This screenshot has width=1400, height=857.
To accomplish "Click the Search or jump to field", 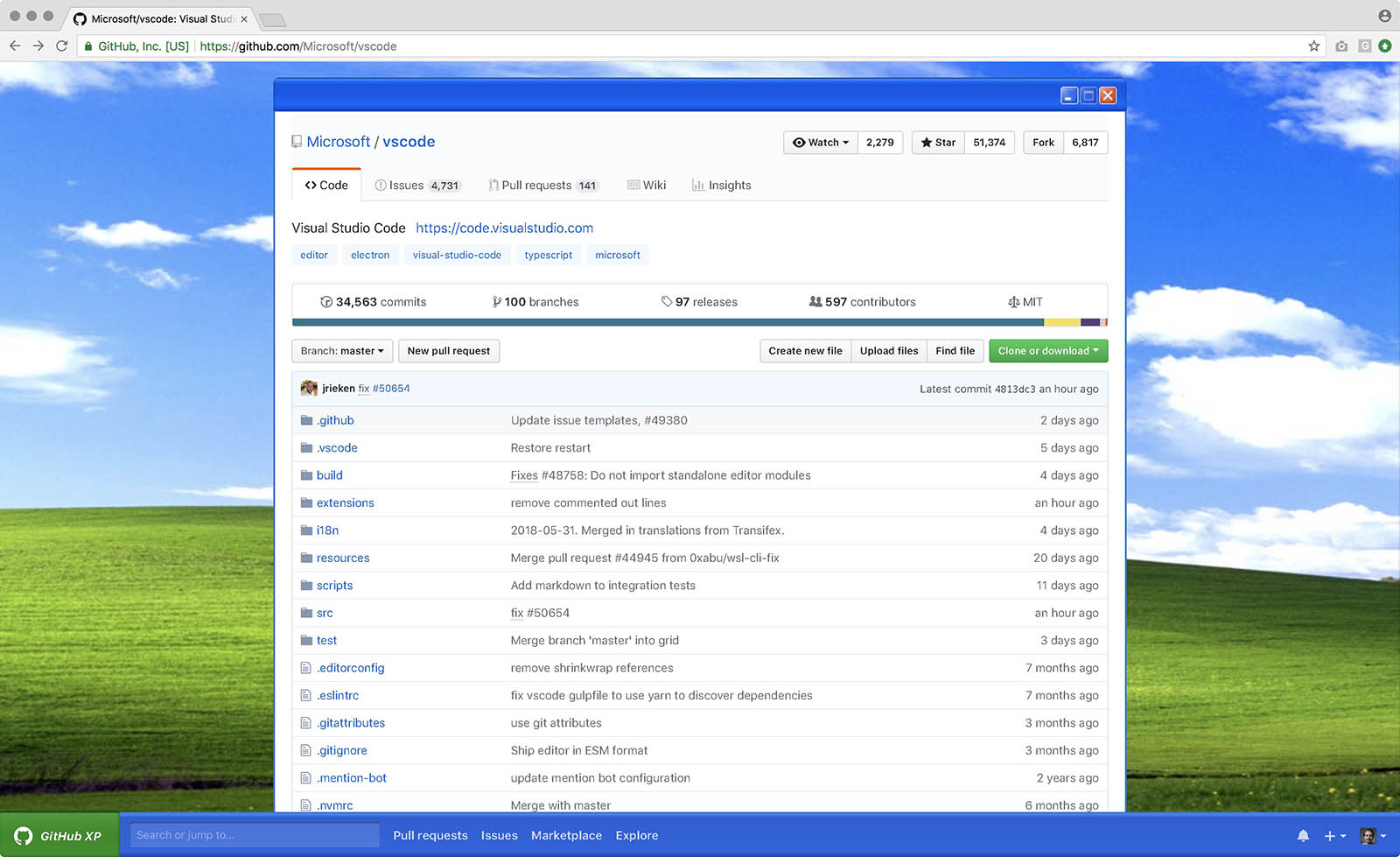I will (255, 835).
